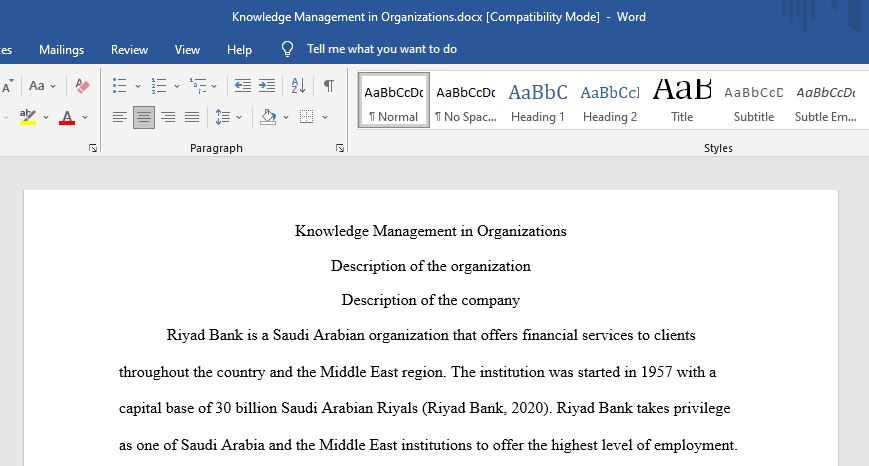This screenshot has height=466, width=869.
Task: Click the lightbulb Tell Me icon
Action: click(287, 49)
